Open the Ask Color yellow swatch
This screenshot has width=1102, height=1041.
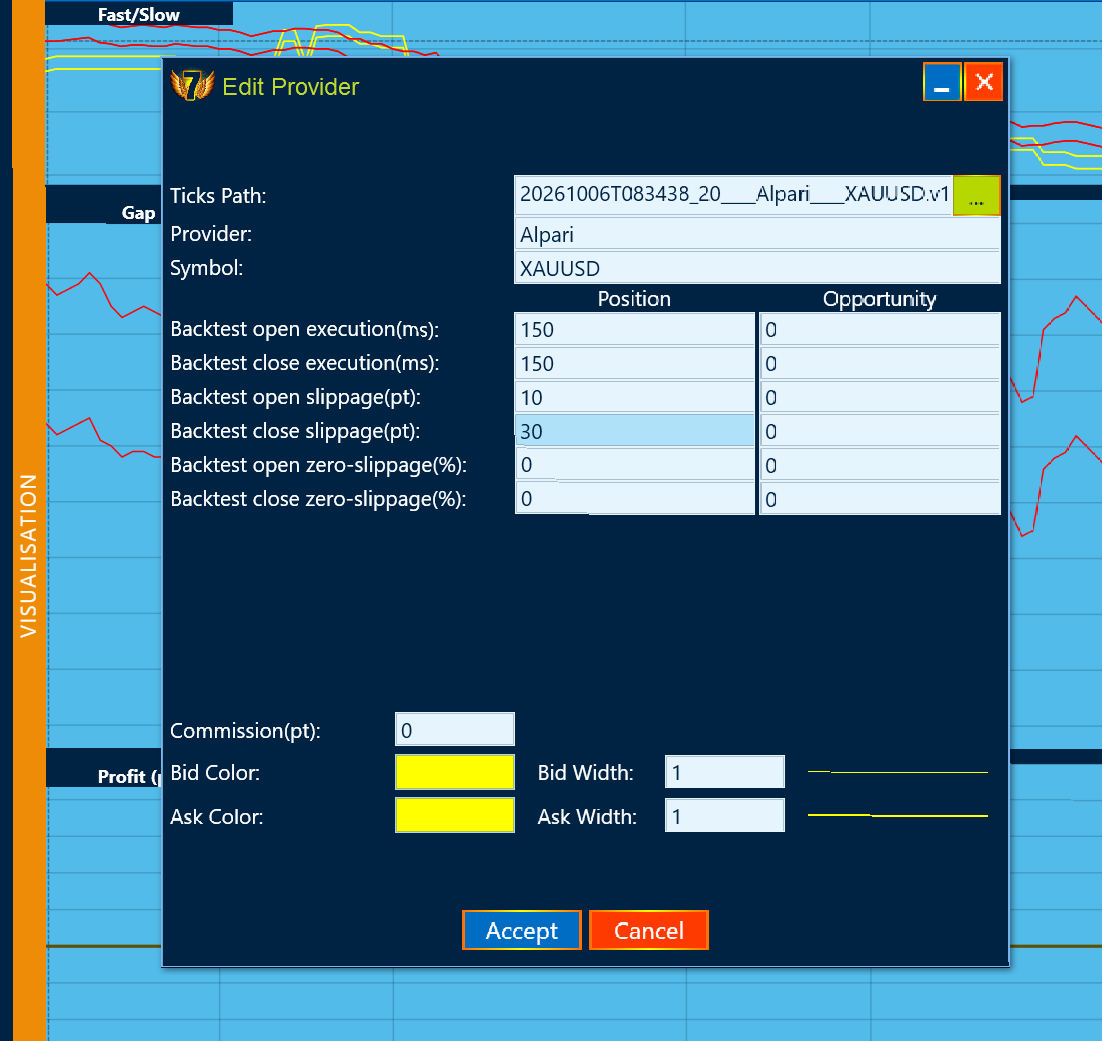tap(455, 815)
